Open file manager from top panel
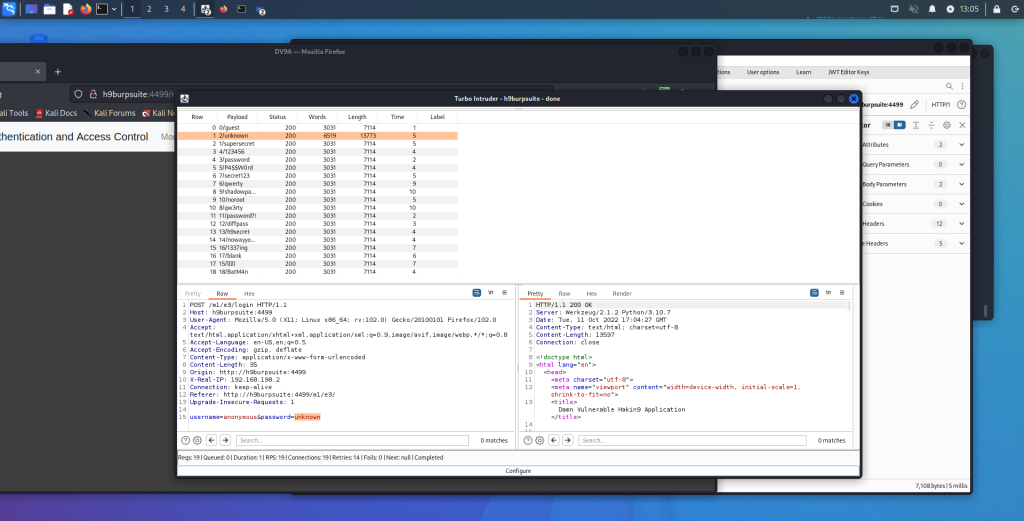 point(49,9)
